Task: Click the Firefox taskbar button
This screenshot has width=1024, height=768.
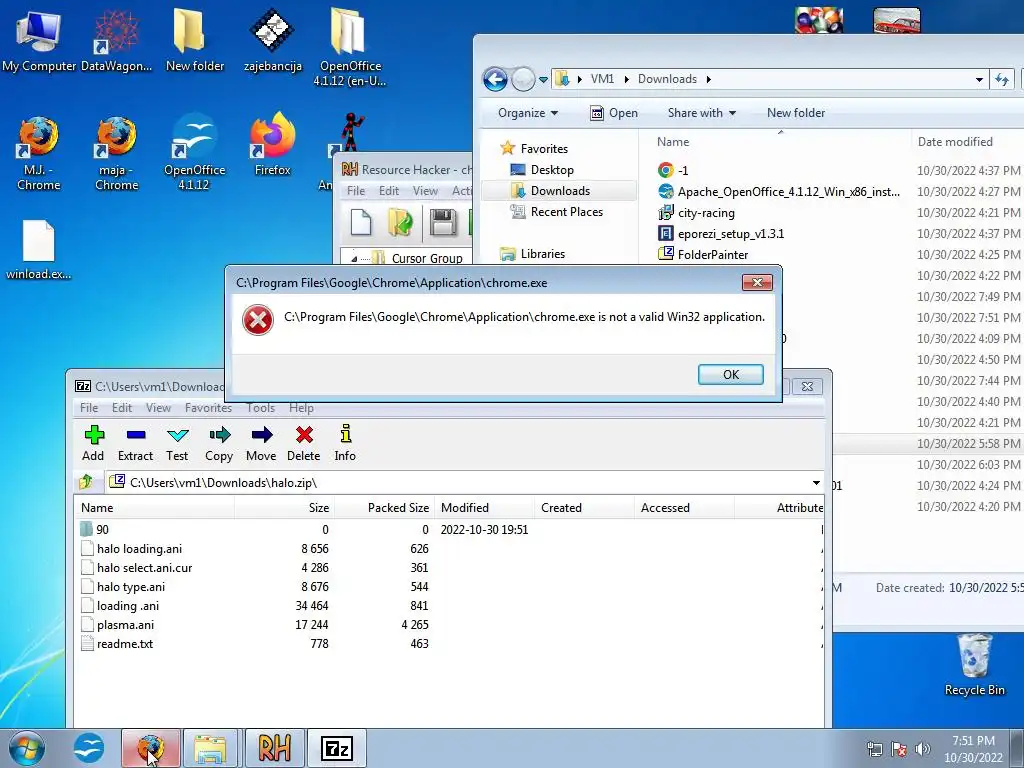Action: [x=150, y=748]
